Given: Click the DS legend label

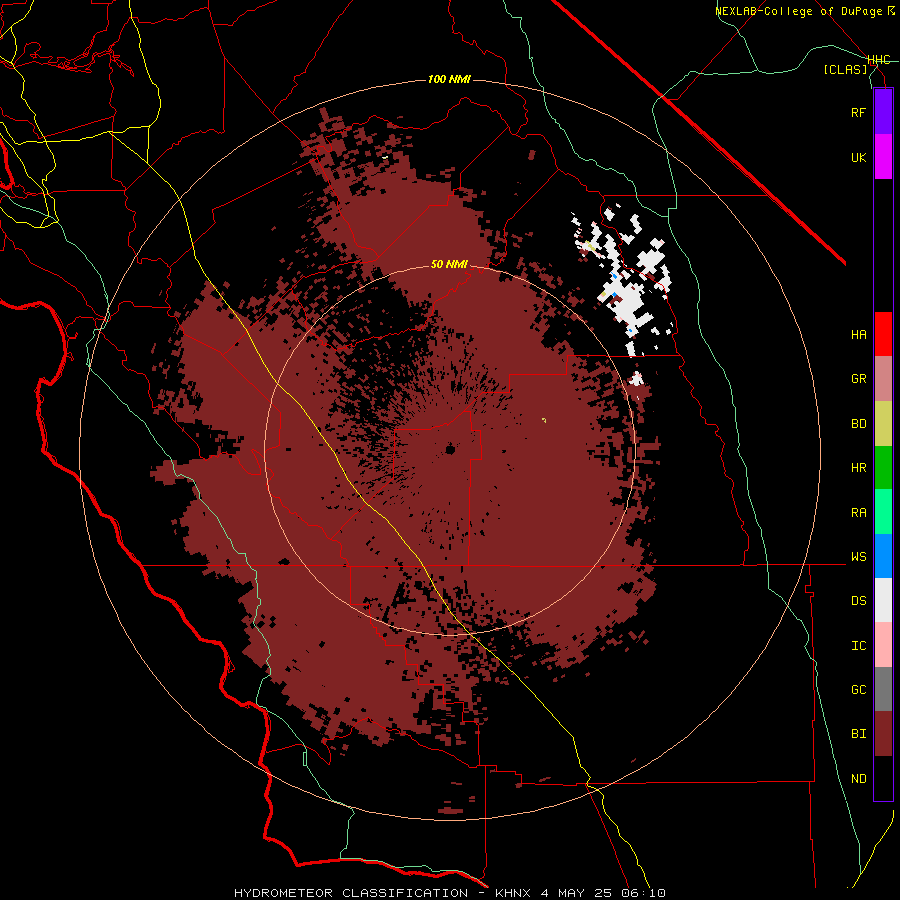Looking at the screenshot, I should [x=858, y=601].
